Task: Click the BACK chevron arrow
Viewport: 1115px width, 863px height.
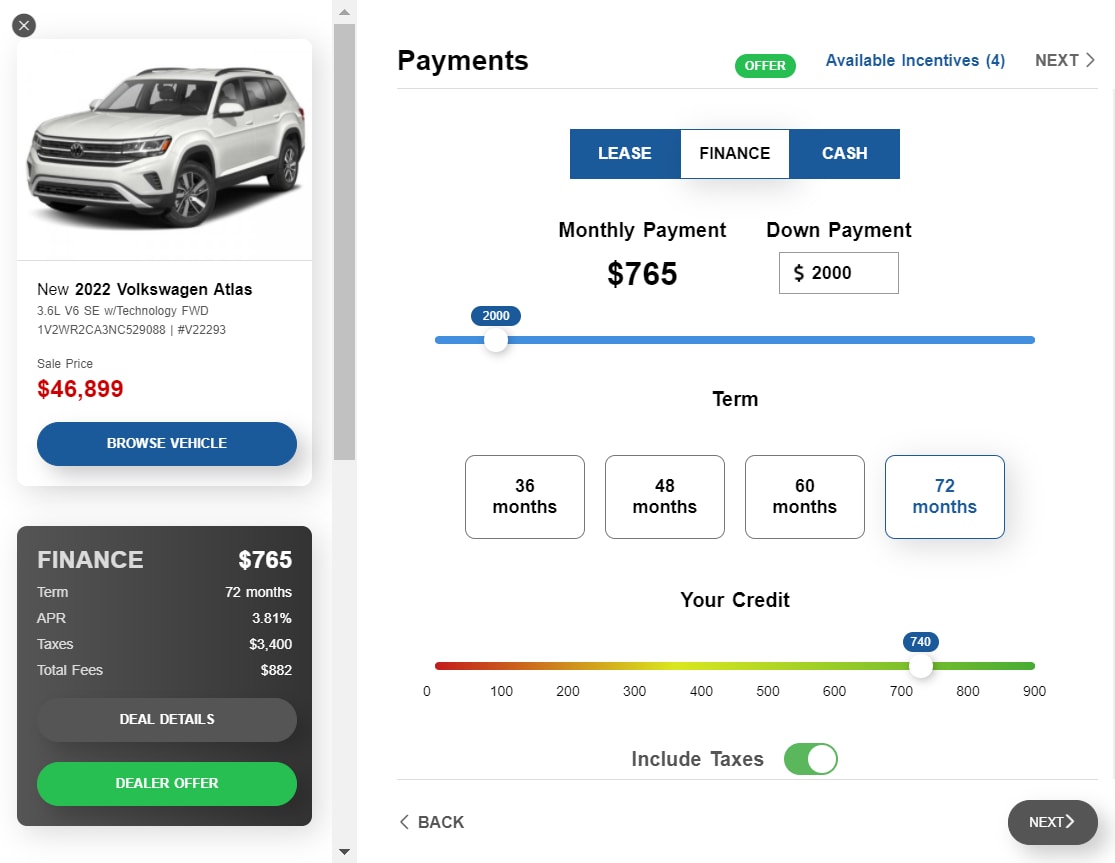Action: [405, 822]
